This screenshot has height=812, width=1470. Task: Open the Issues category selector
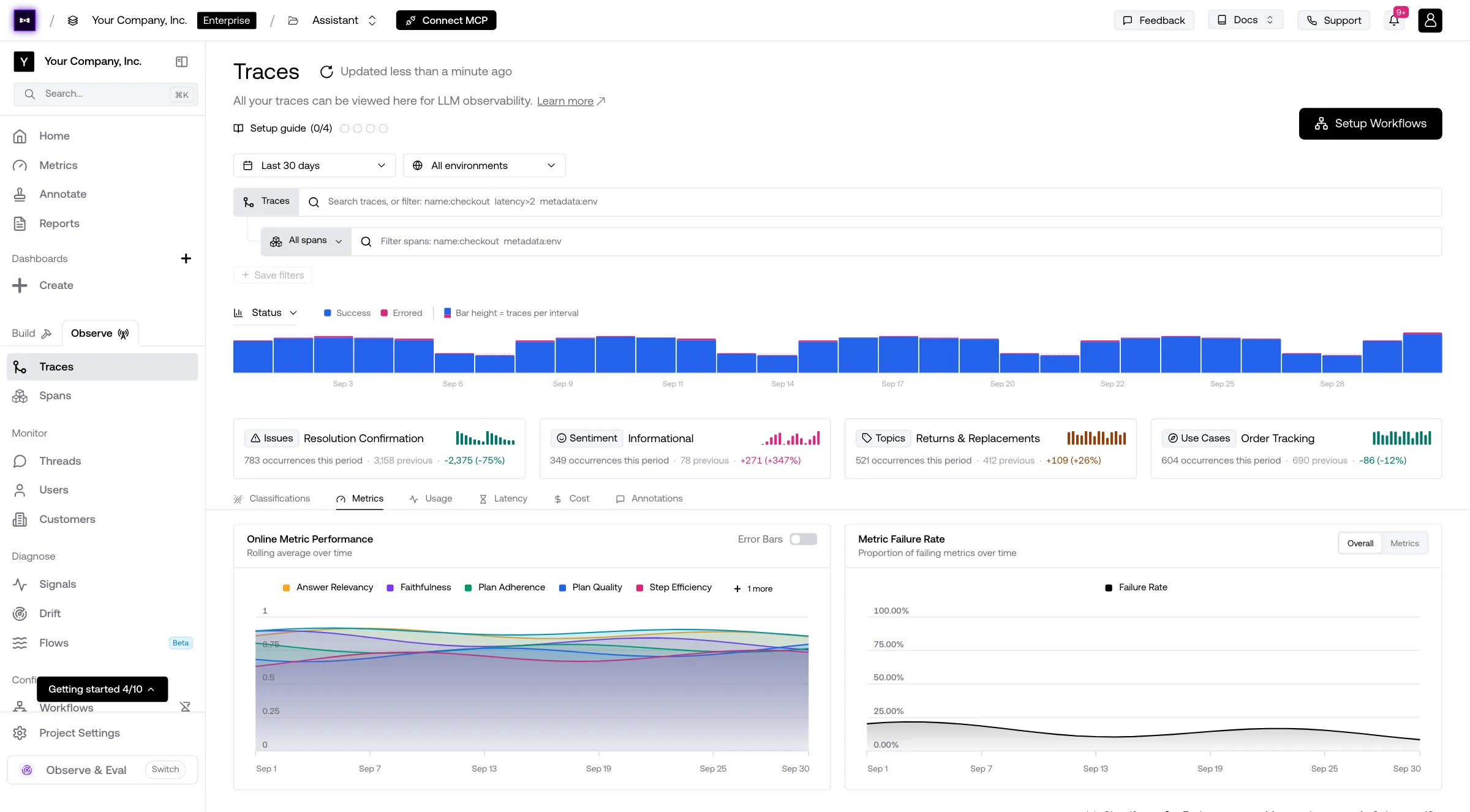pos(271,438)
